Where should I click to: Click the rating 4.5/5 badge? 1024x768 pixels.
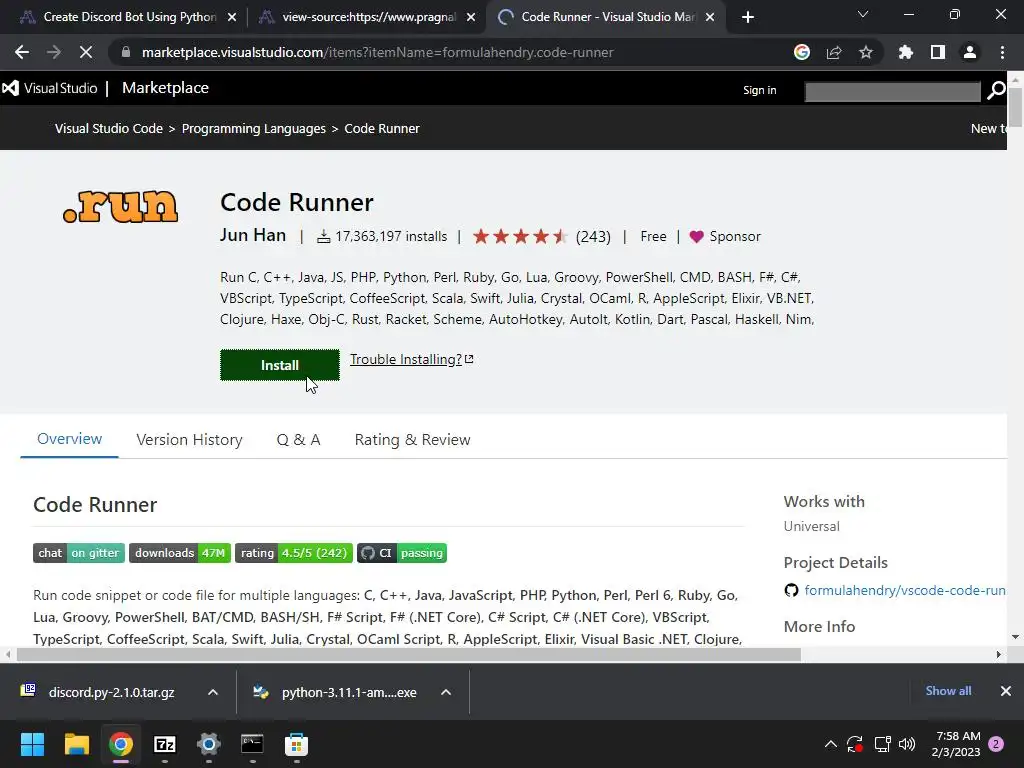pos(294,553)
